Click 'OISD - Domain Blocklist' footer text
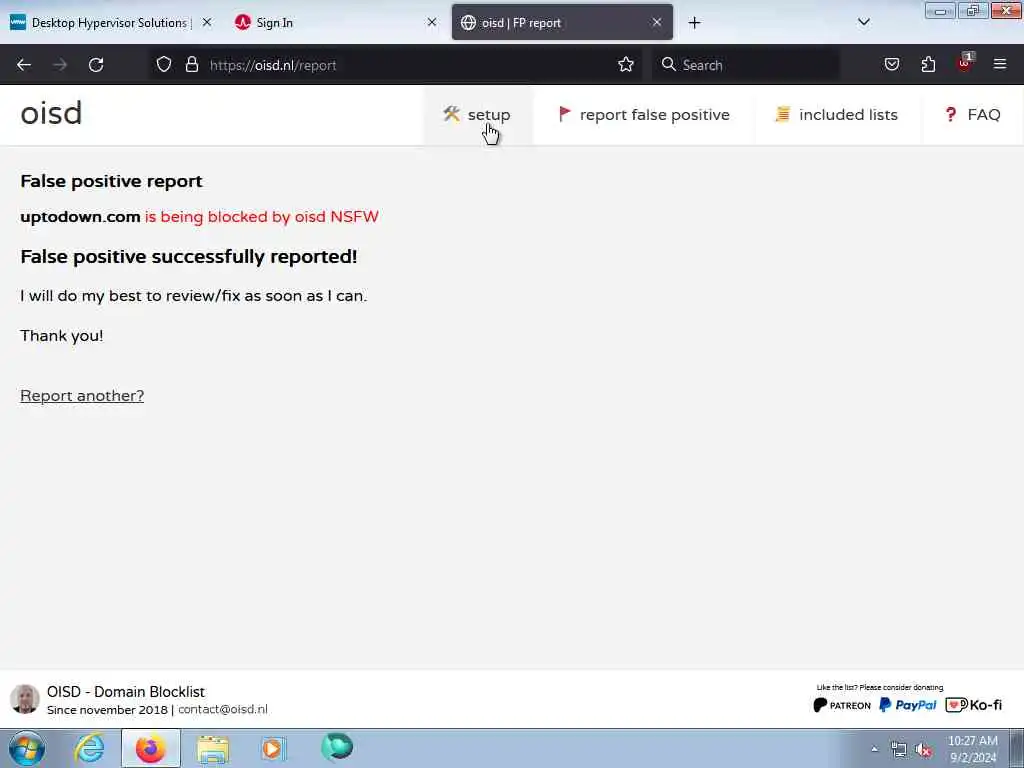 click(125, 692)
